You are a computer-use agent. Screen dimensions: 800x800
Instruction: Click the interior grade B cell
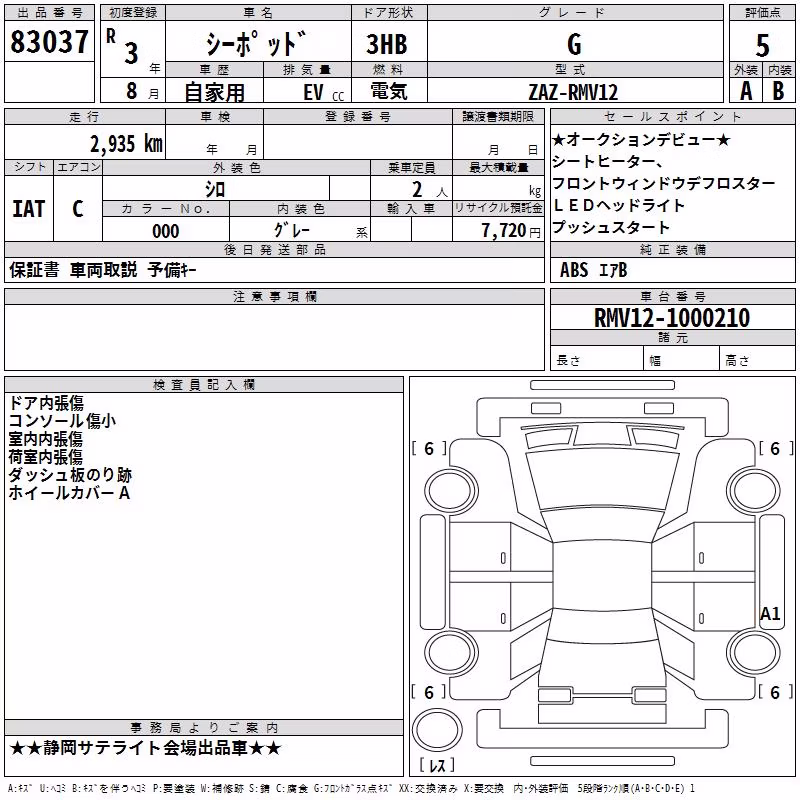(x=779, y=91)
